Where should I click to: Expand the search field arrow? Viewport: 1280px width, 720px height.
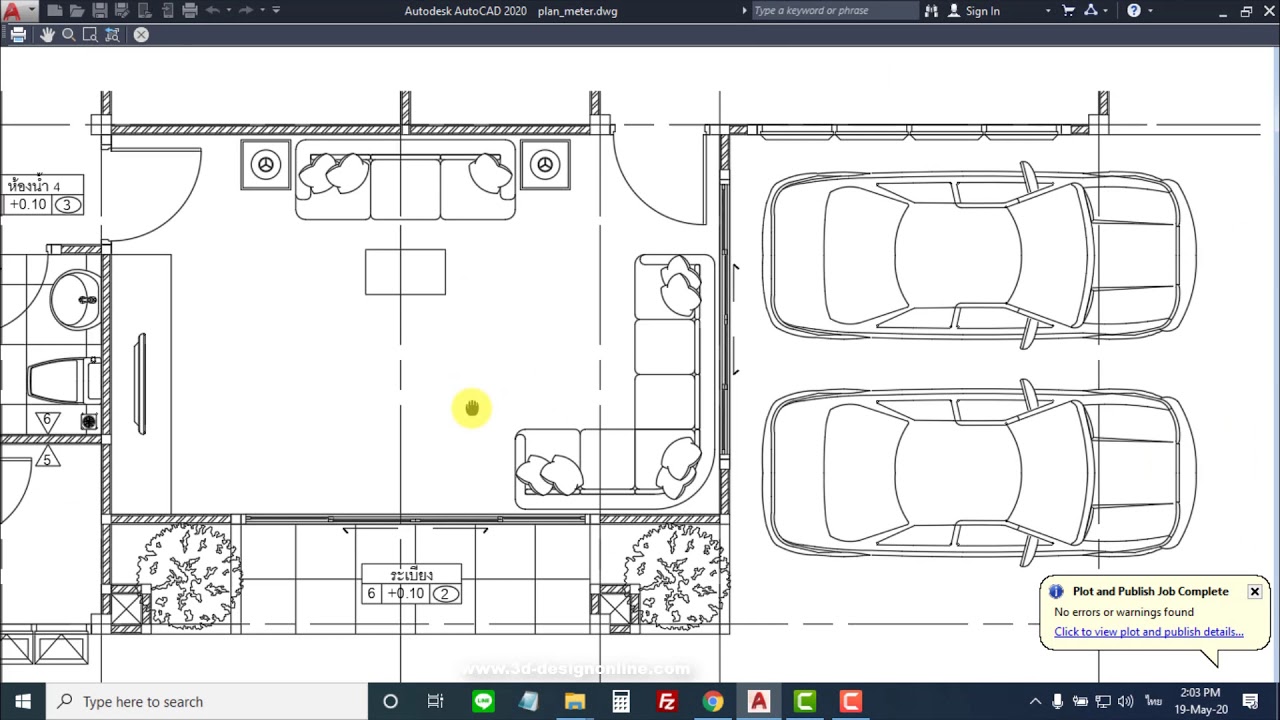click(744, 10)
